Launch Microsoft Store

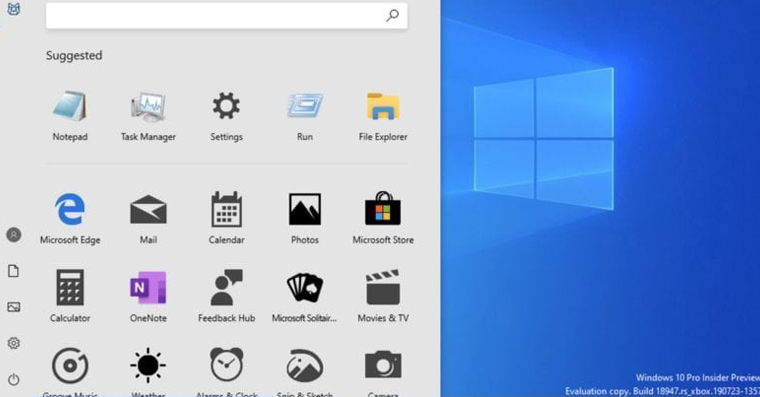[383, 218]
